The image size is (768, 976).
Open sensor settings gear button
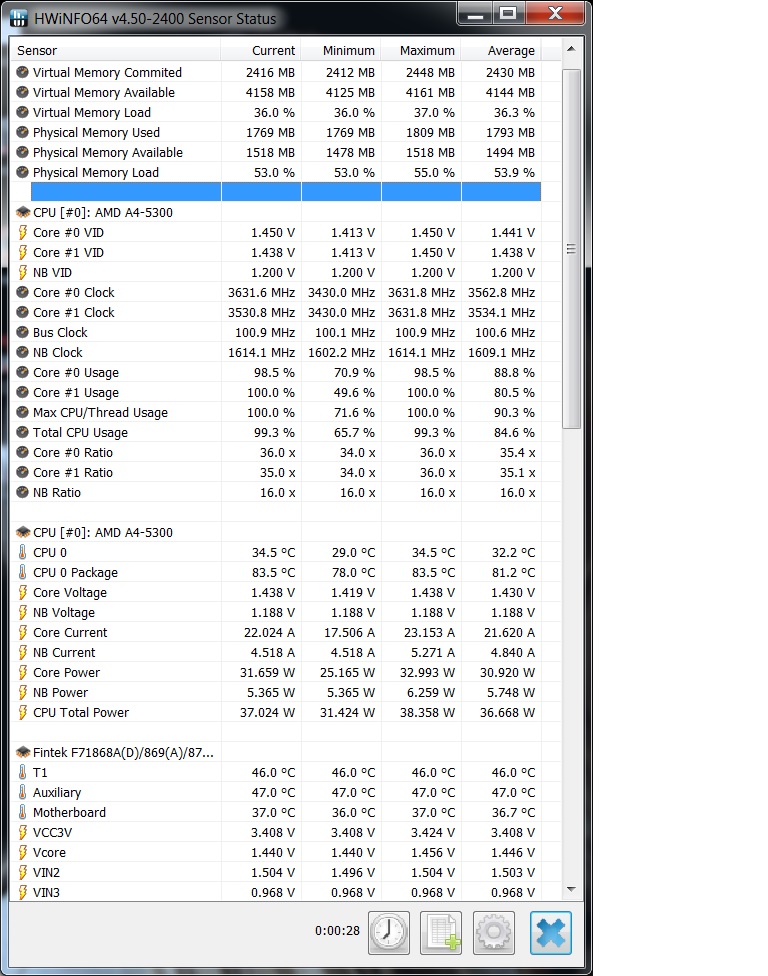tap(494, 932)
